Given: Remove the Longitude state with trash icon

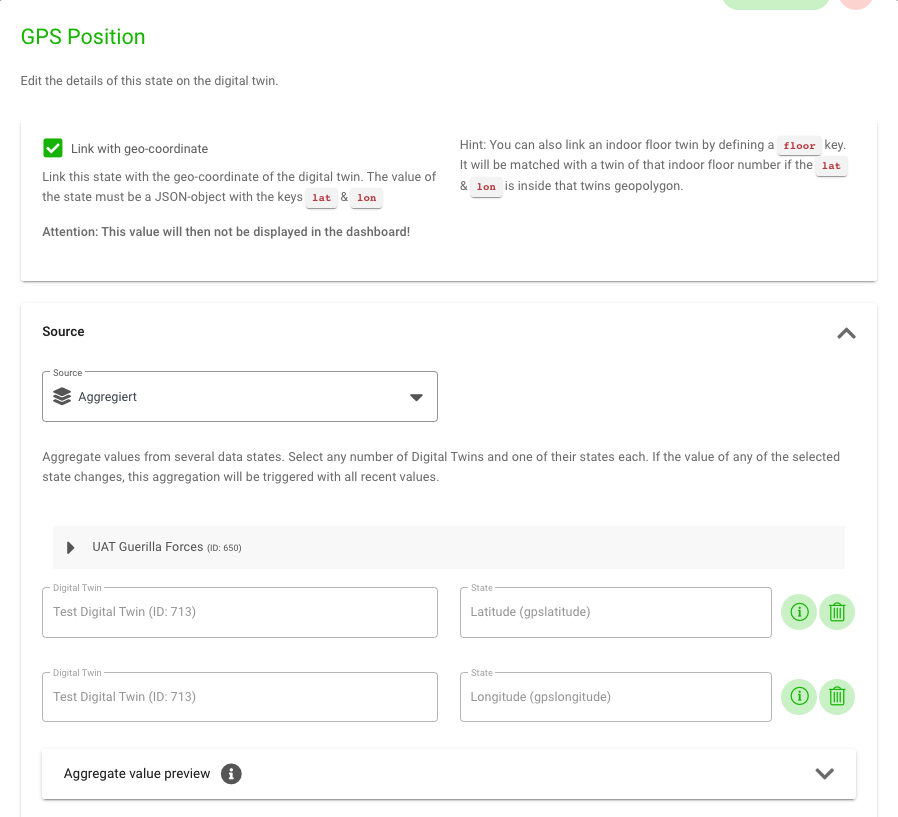Looking at the screenshot, I should tap(837, 696).
